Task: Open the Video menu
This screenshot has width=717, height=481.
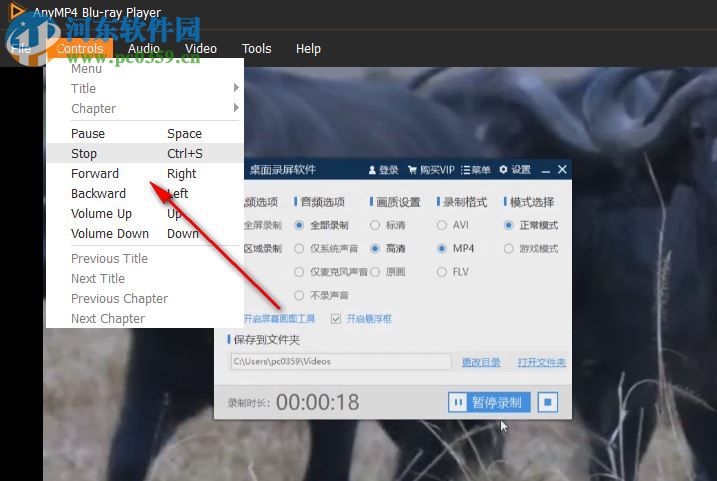Action: [x=201, y=48]
